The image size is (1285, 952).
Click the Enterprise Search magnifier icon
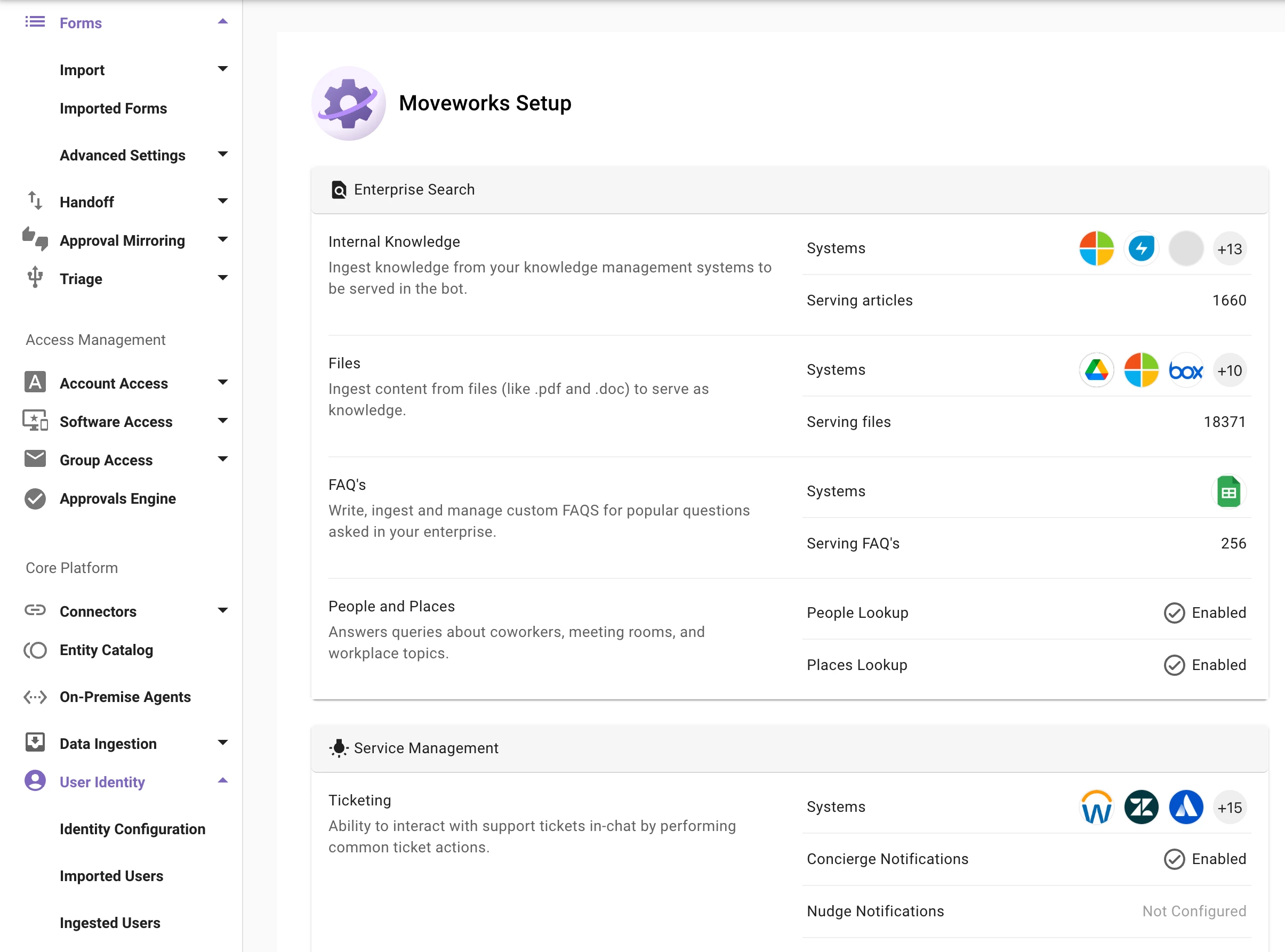point(339,190)
